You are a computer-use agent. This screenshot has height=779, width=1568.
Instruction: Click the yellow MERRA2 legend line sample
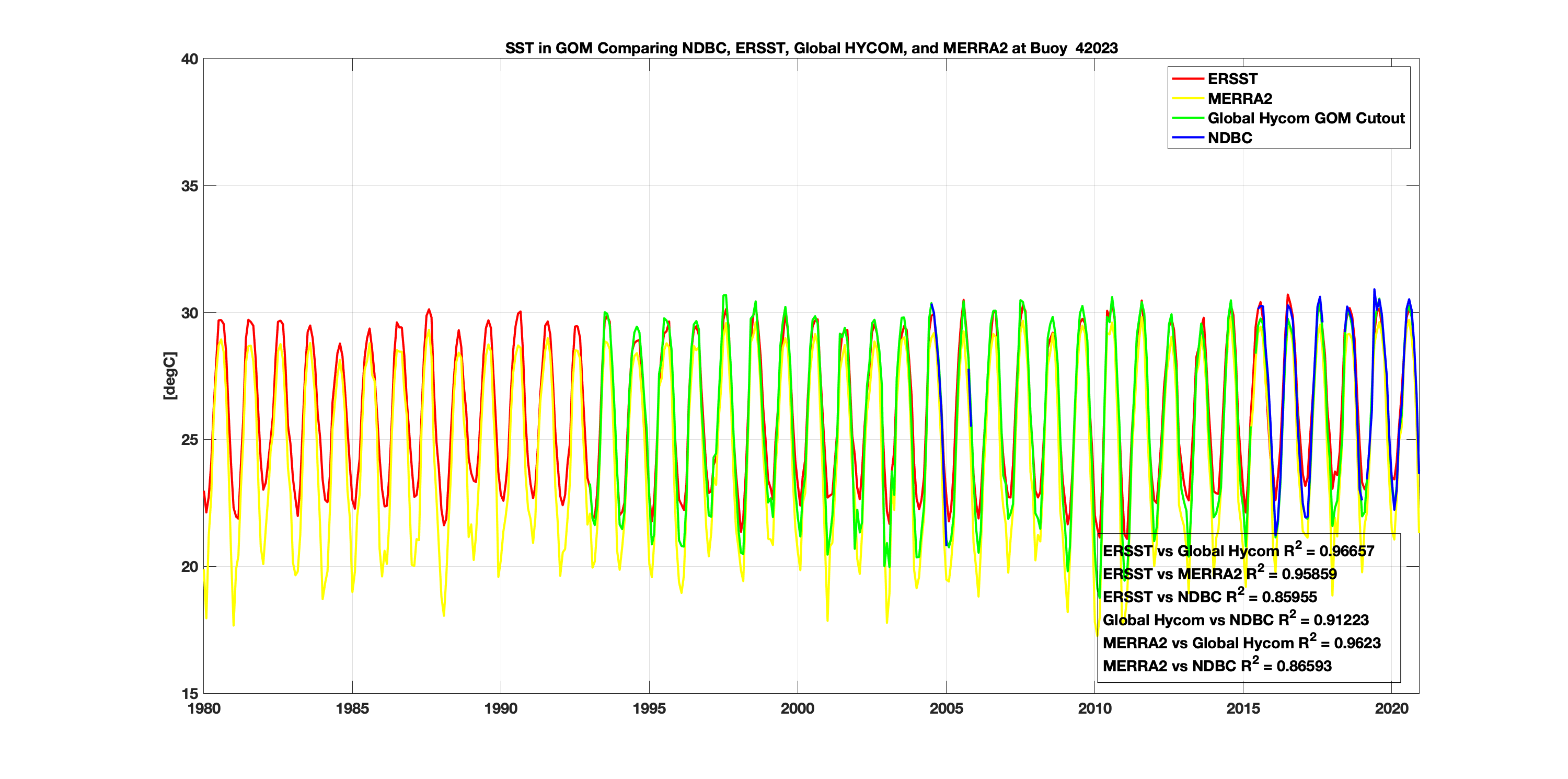click(x=1187, y=99)
